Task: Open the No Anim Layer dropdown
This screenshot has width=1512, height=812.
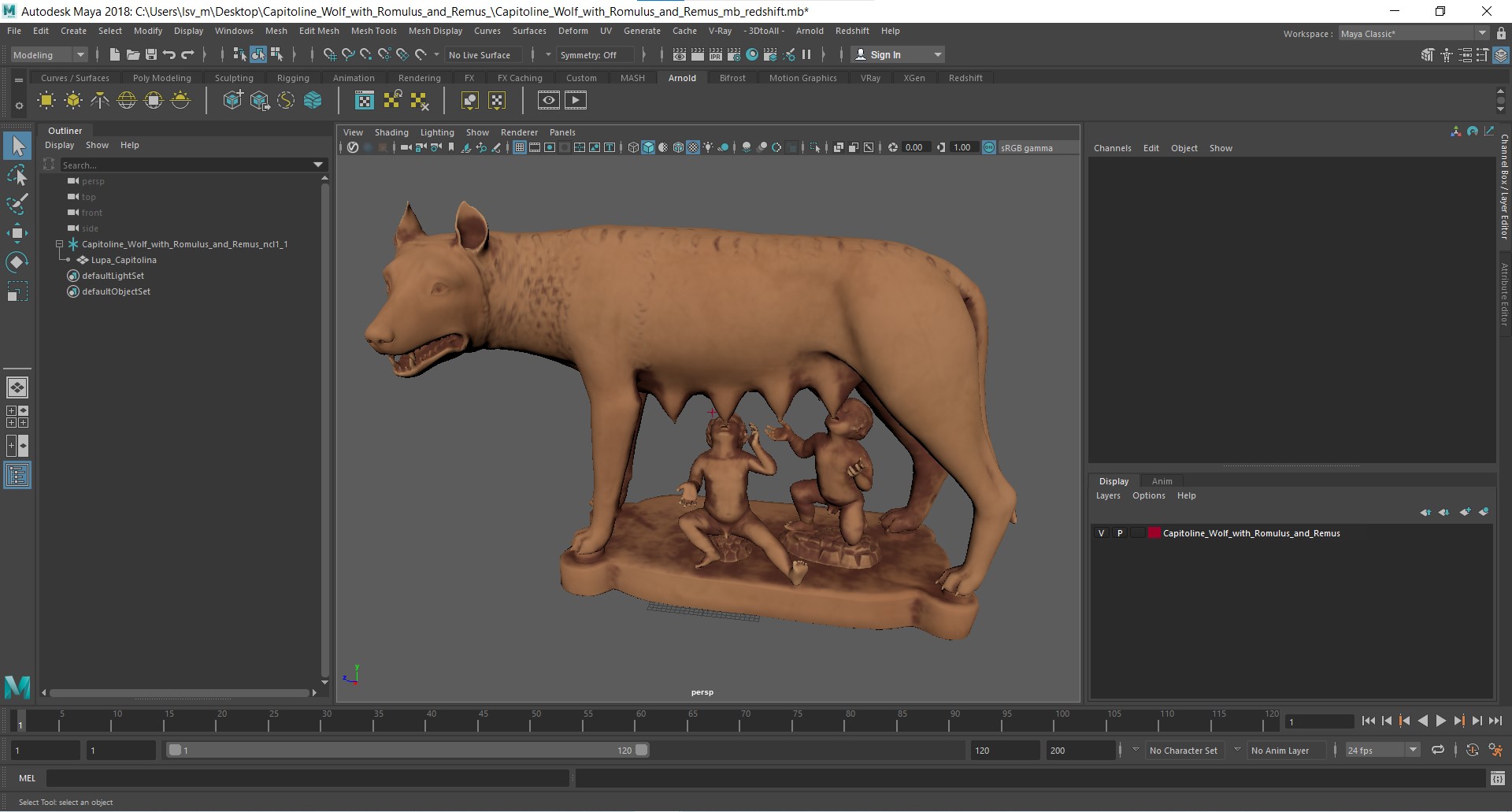Action: [1237, 750]
